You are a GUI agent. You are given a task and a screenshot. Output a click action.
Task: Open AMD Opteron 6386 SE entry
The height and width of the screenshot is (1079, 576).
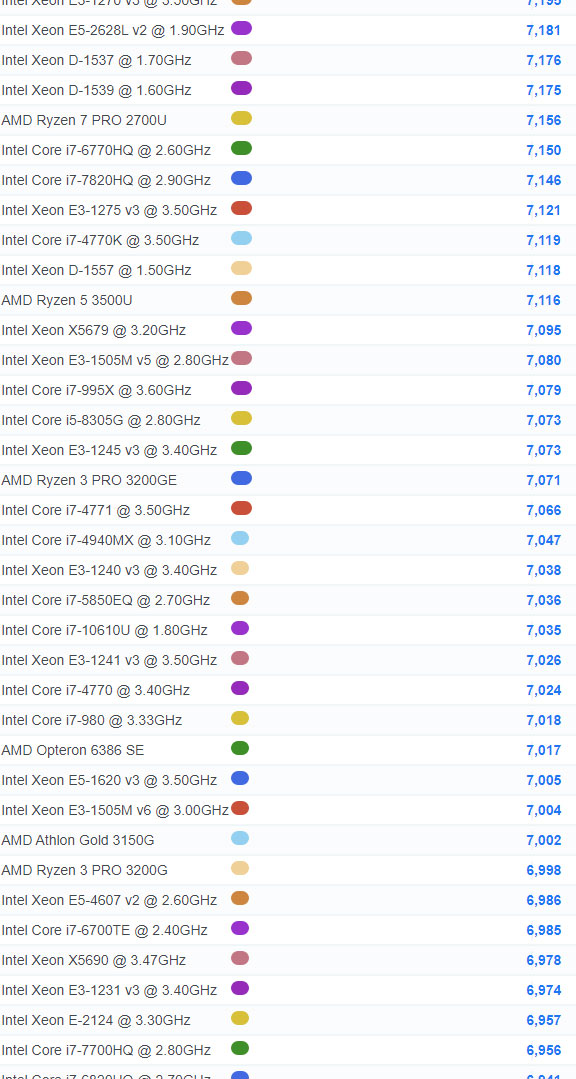tap(73, 751)
